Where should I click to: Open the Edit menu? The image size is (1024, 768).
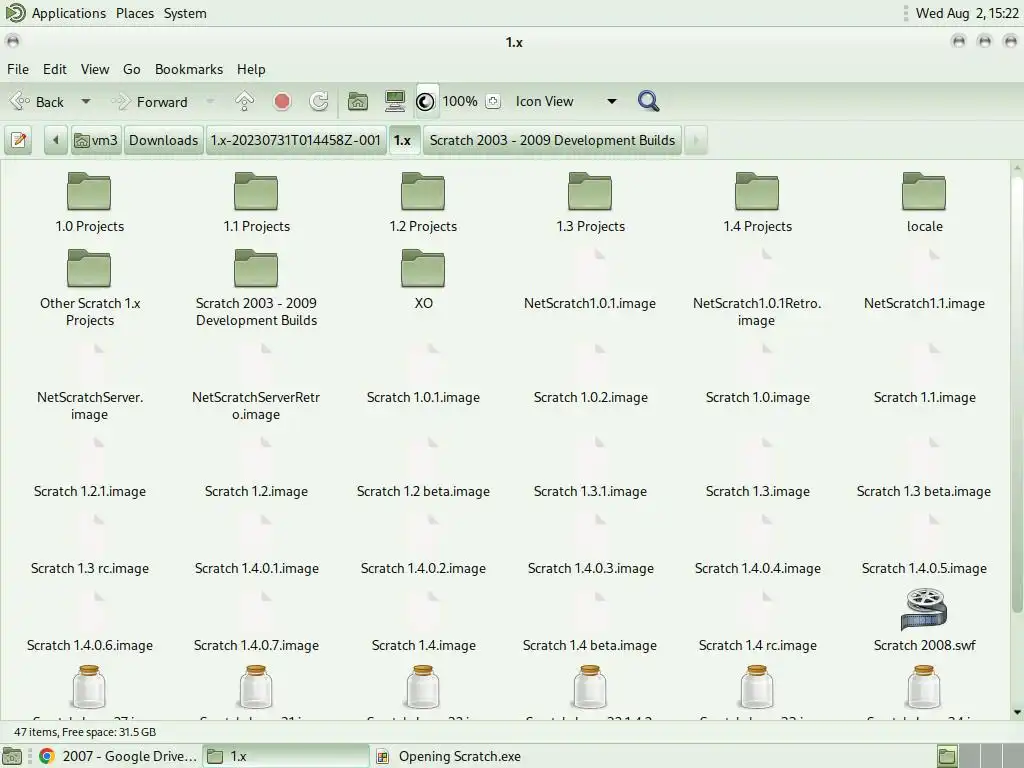tap(55, 69)
